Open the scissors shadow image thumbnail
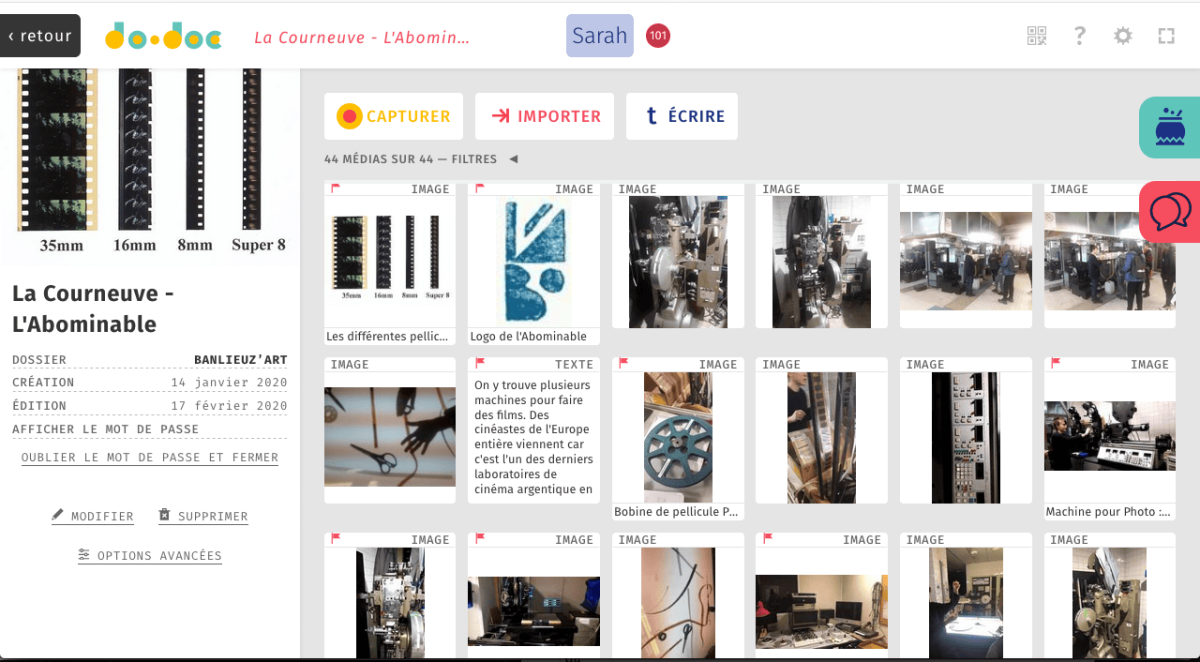Screen dimensions: 1200x662 point(390,430)
